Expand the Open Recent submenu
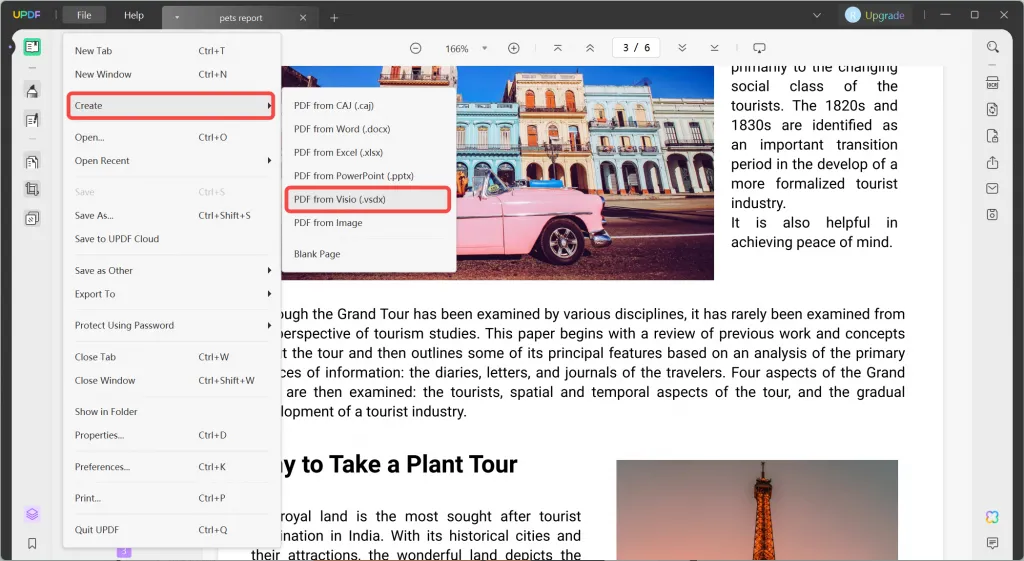 172,161
